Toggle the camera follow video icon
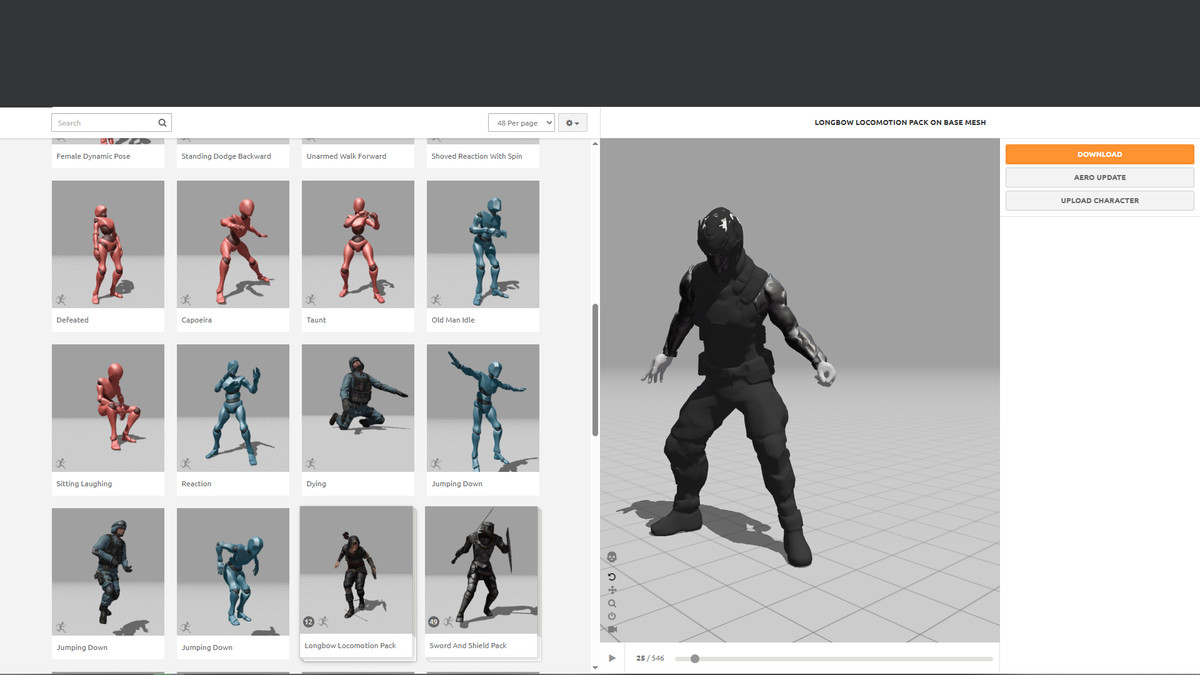1200x675 pixels. [612, 629]
